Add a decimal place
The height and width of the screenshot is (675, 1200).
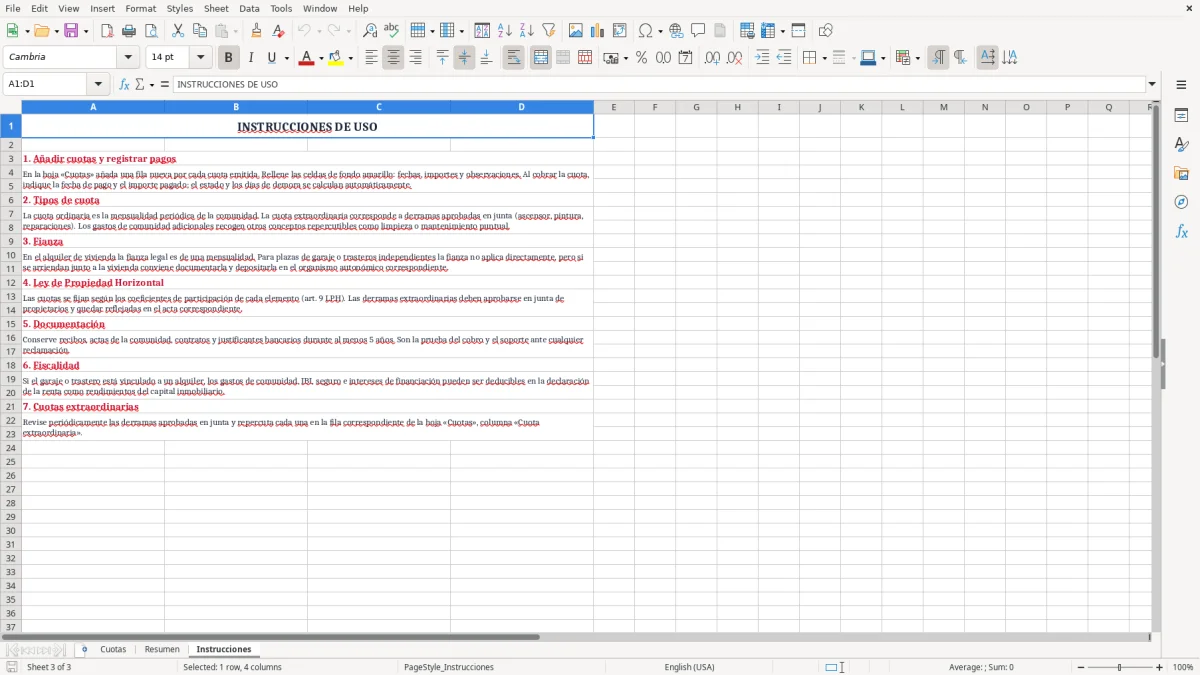712,58
